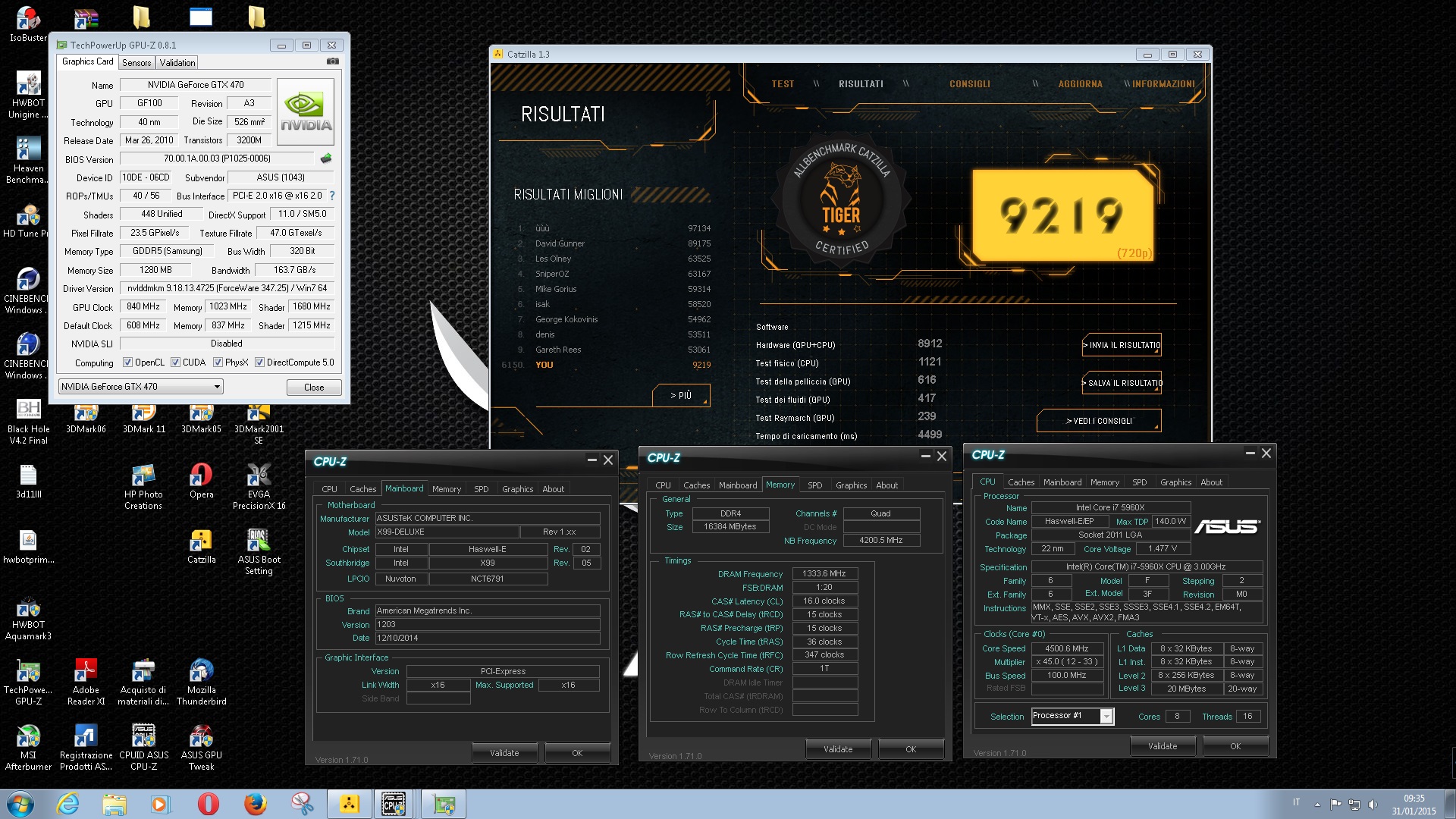Viewport: 1456px width, 819px height.
Task: Click the 9219 score tile
Action: 1062,215
